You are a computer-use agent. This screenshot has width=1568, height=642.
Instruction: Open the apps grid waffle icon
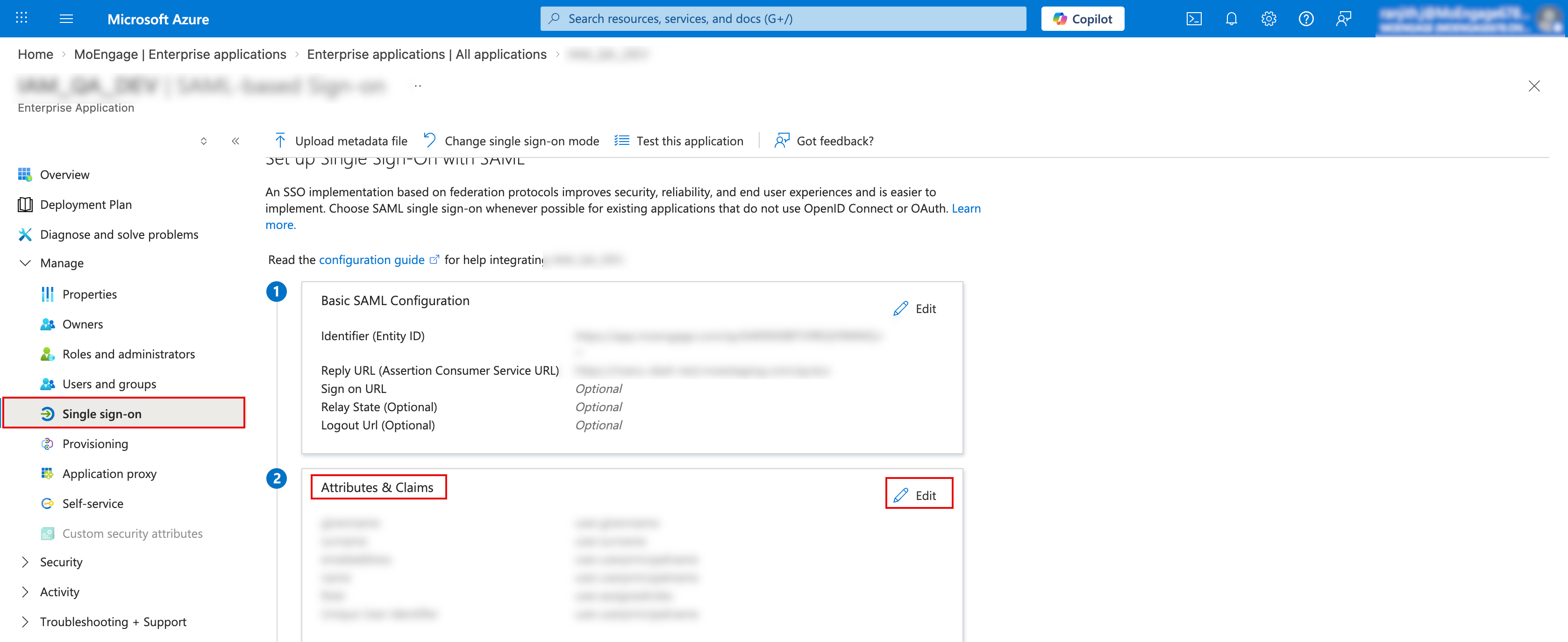pos(22,18)
